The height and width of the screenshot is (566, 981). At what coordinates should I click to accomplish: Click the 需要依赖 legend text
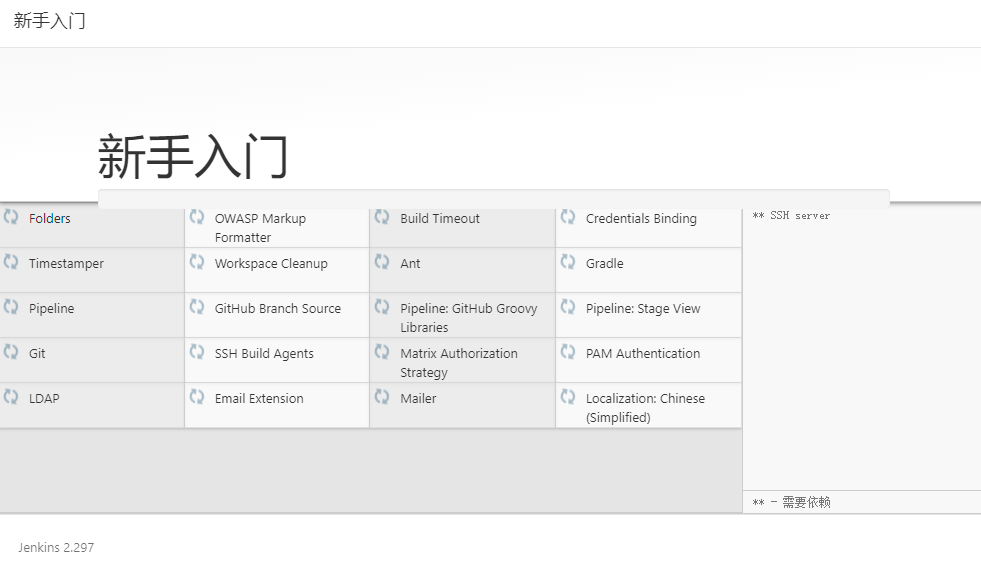click(806, 502)
